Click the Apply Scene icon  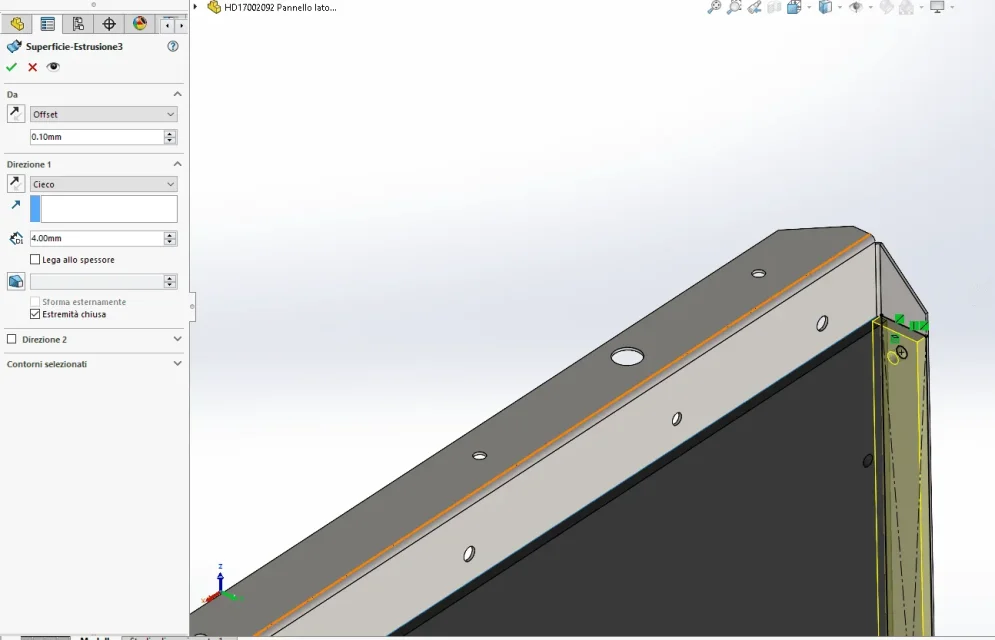click(x=906, y=7)
